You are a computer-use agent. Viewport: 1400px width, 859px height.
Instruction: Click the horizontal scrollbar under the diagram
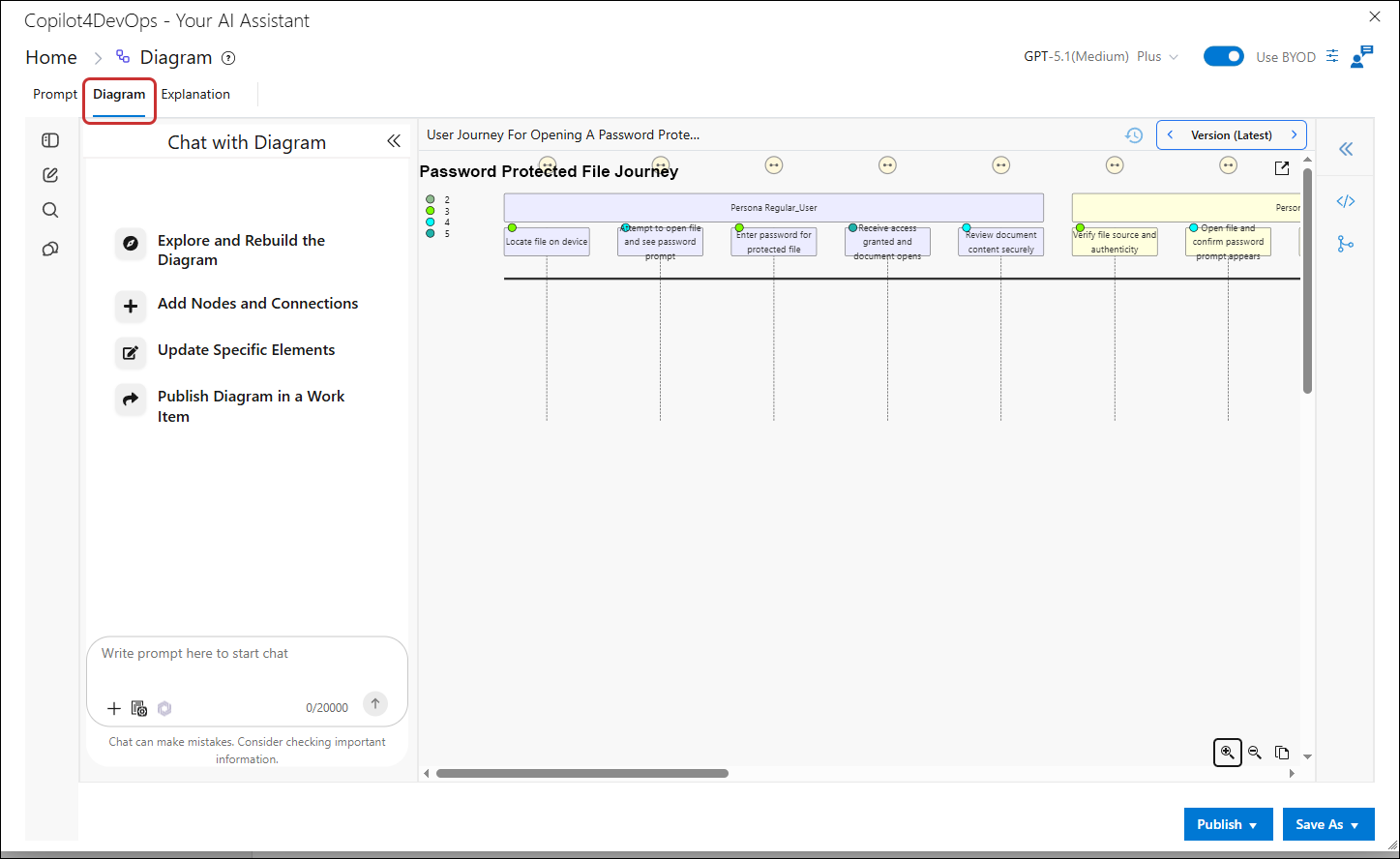[x=581, y=773]
